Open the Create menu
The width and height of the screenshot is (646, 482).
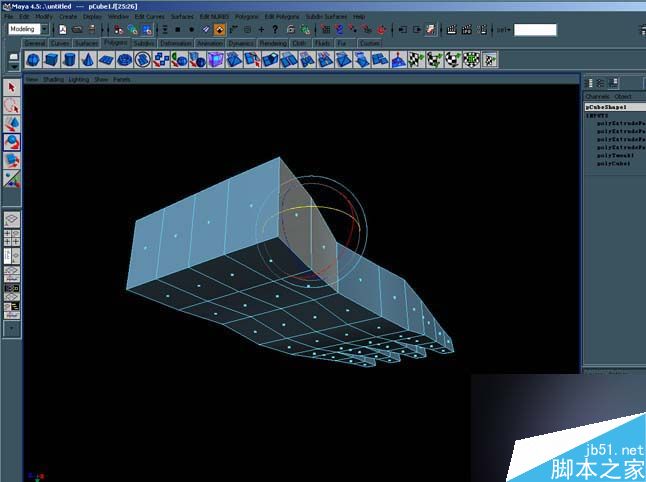pyautogui.click(x=68, y=17)
